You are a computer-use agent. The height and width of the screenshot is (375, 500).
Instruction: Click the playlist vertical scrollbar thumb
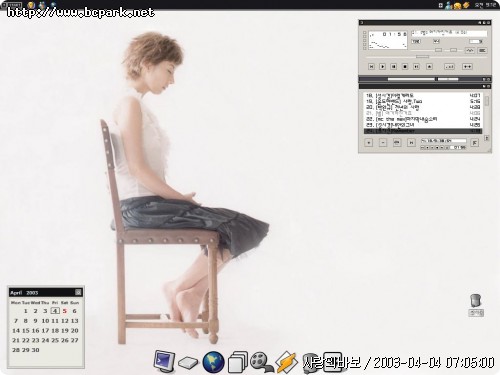pos(487,101)
